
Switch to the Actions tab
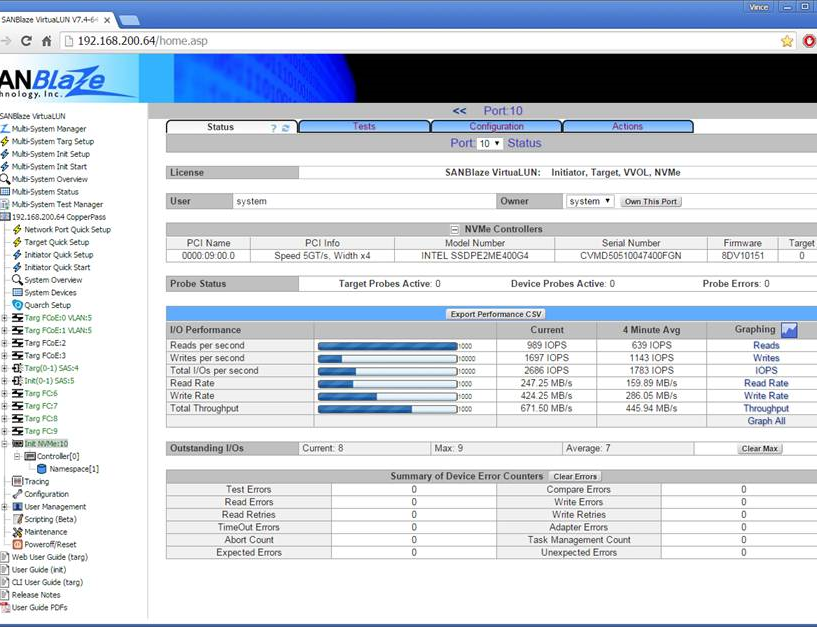coord(627,126)
